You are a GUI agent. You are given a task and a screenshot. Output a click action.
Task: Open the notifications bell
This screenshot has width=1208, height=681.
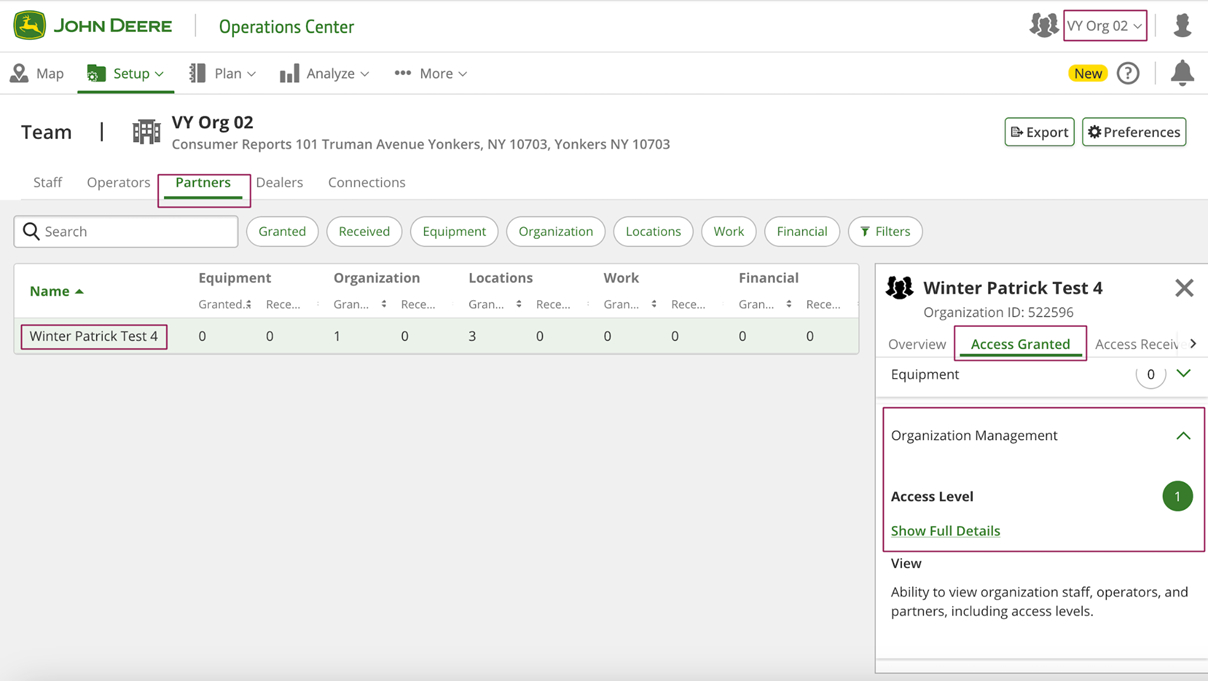pyautogui.click(x=1182, y=73)
